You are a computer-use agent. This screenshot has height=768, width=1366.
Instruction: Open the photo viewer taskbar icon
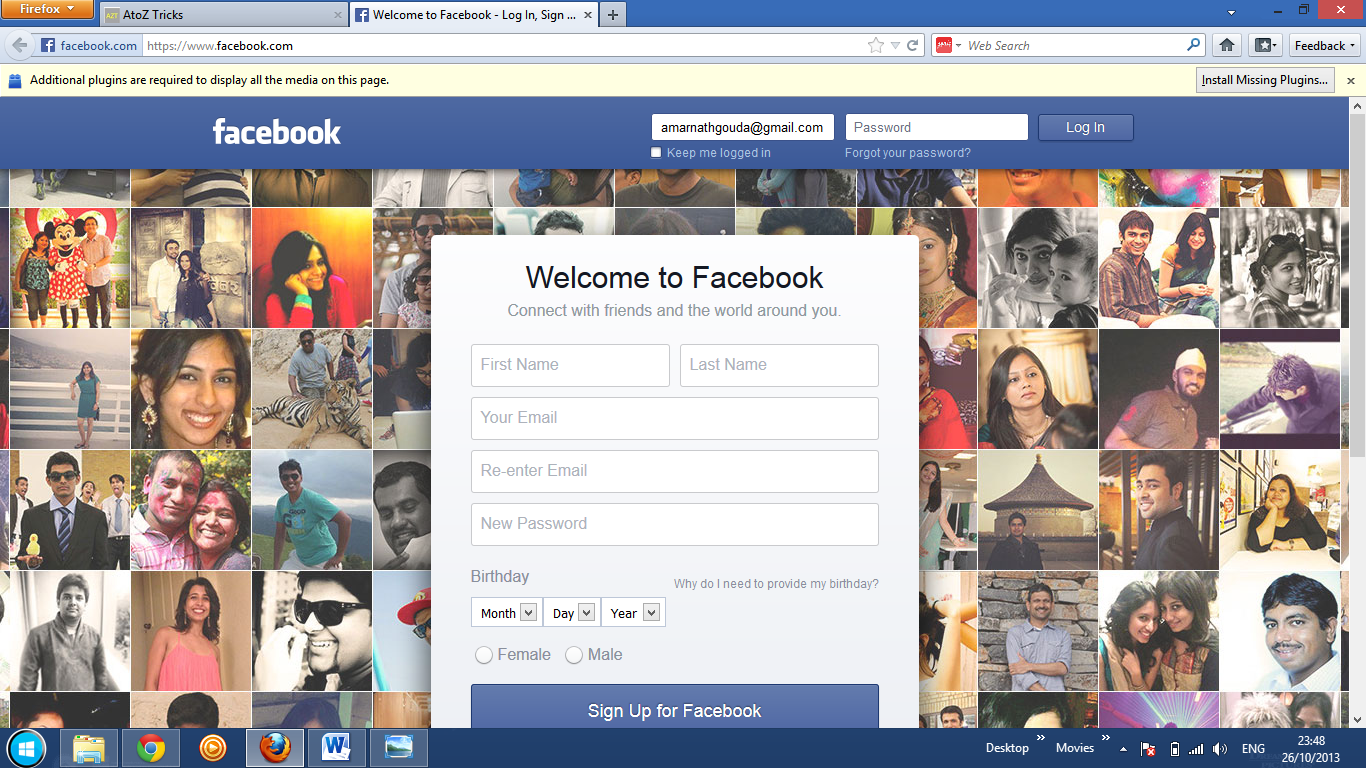click(399, 748)
